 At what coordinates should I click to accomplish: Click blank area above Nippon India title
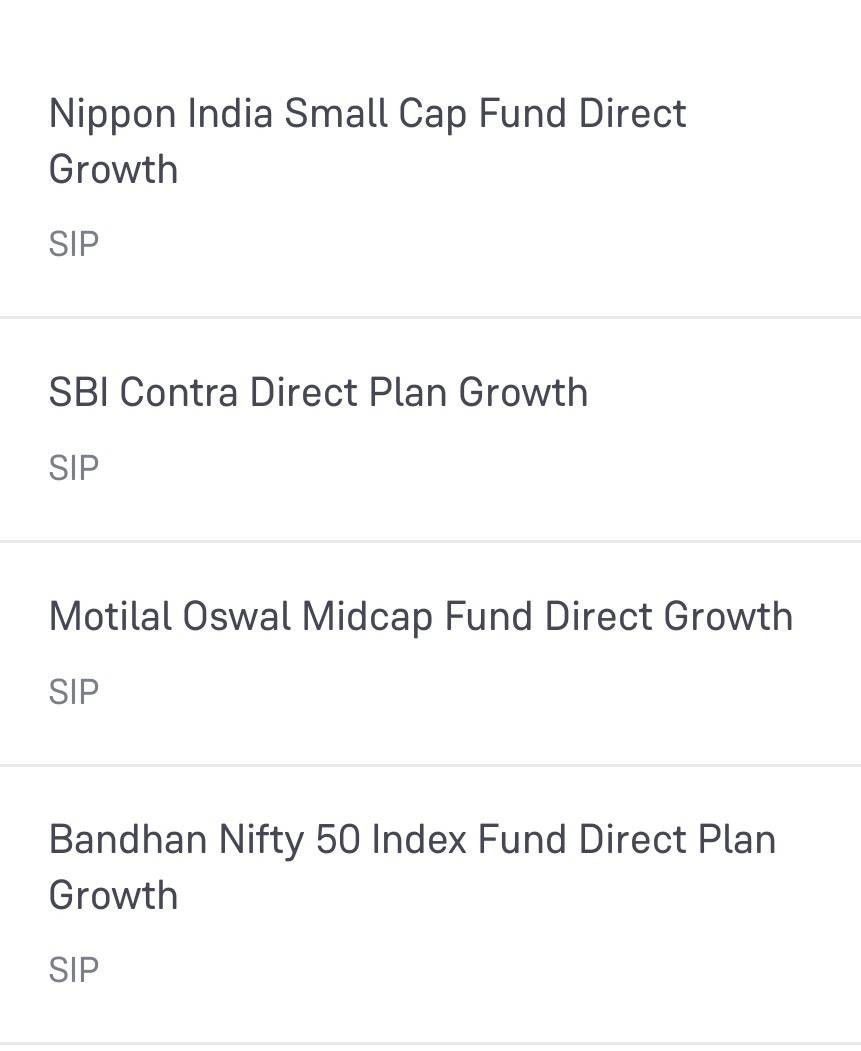coord(430,44)
